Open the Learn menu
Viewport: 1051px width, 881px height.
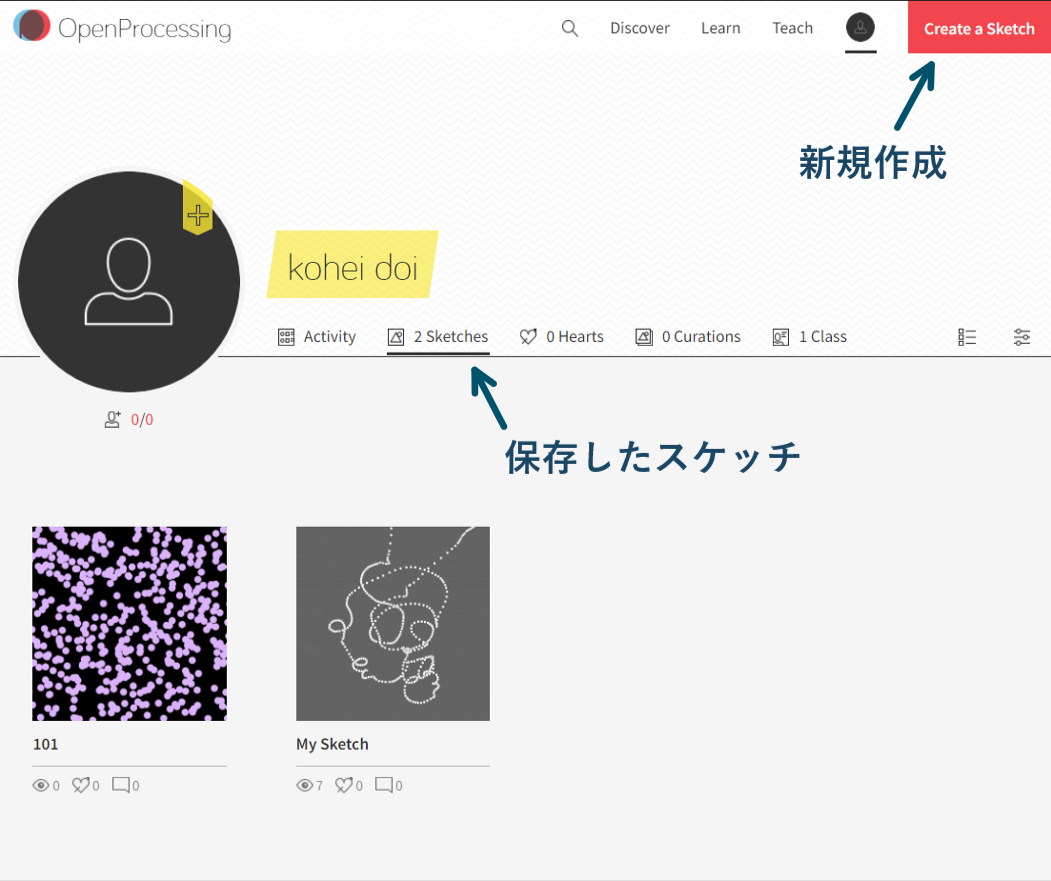(x=721, y=28)
